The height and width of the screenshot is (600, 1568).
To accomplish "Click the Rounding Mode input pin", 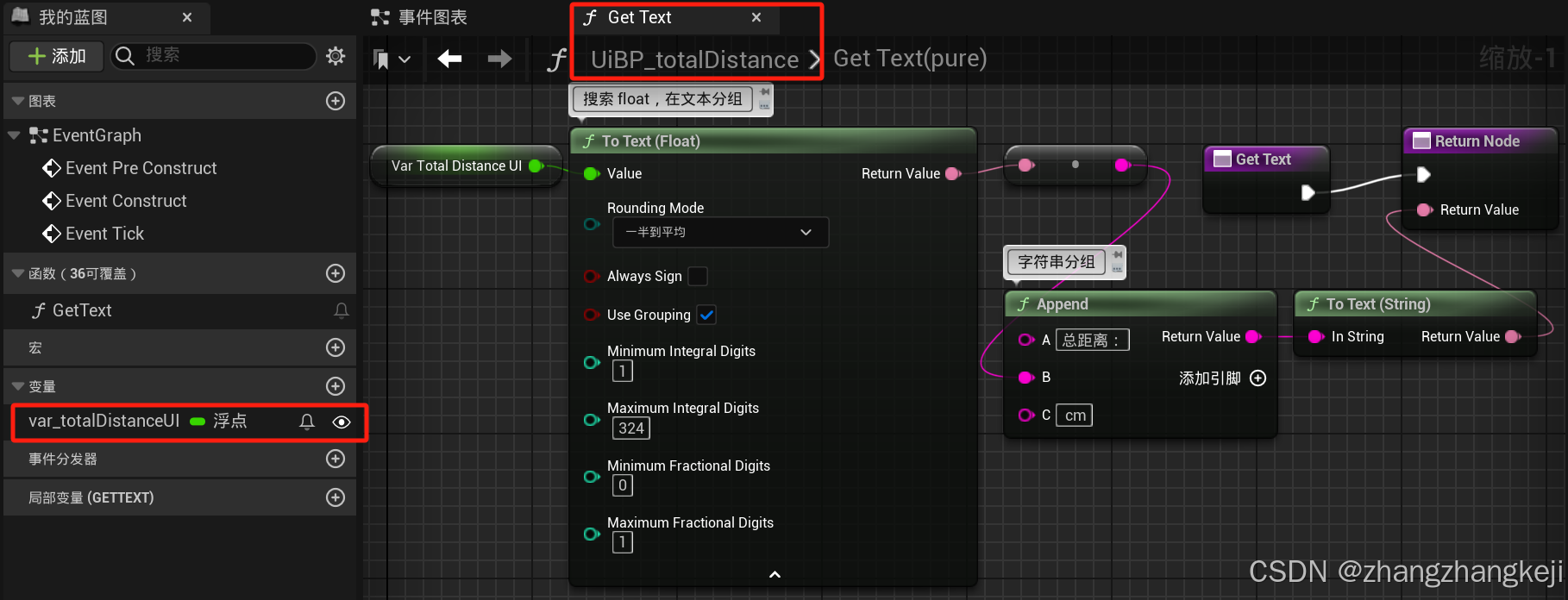I will [x=592, y=224].
